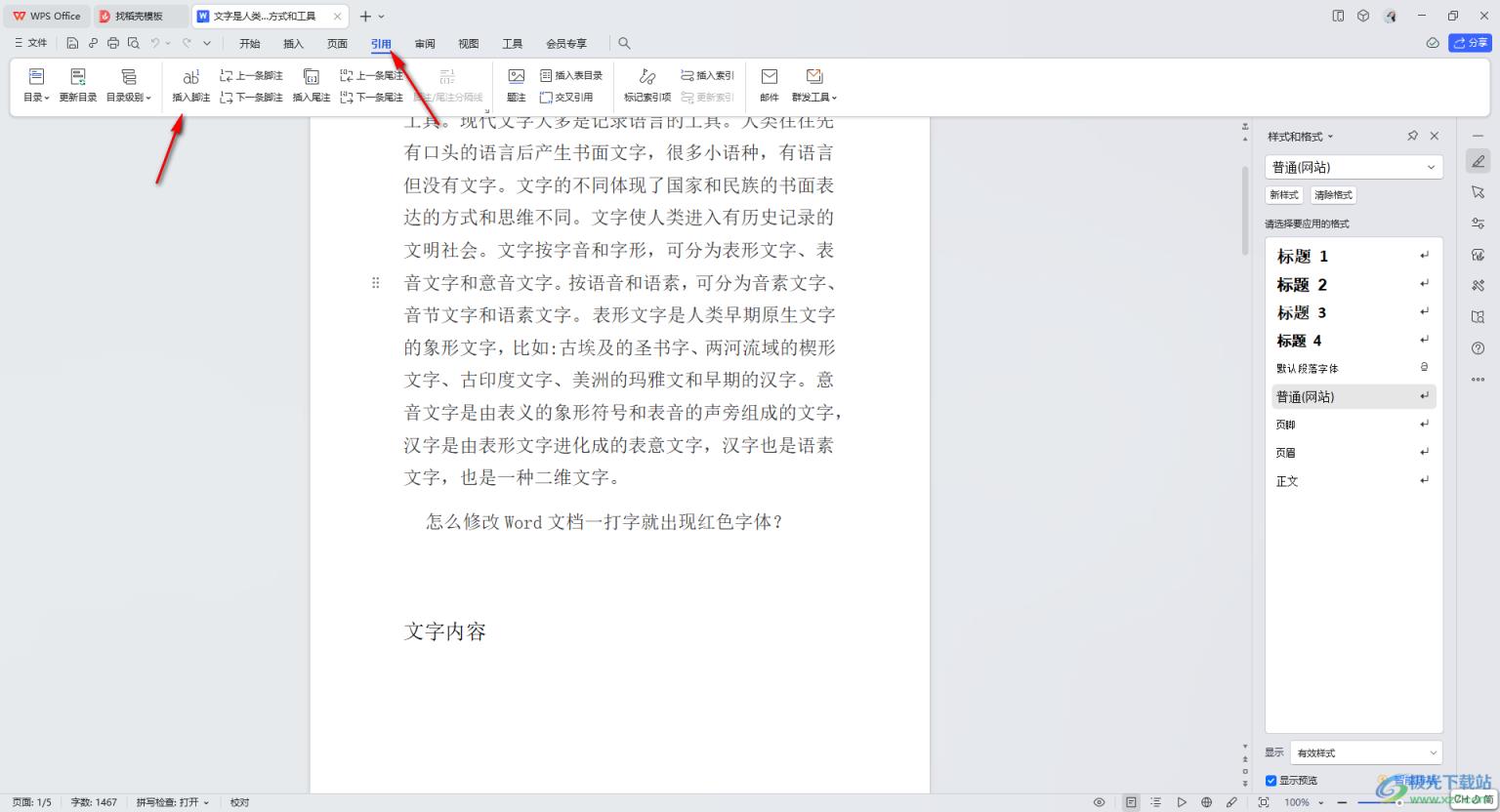This screenshot has height=812, width=1500.
Task: Click the 插入尾注 (insert endnote) icon
Action: click(312, 77)
